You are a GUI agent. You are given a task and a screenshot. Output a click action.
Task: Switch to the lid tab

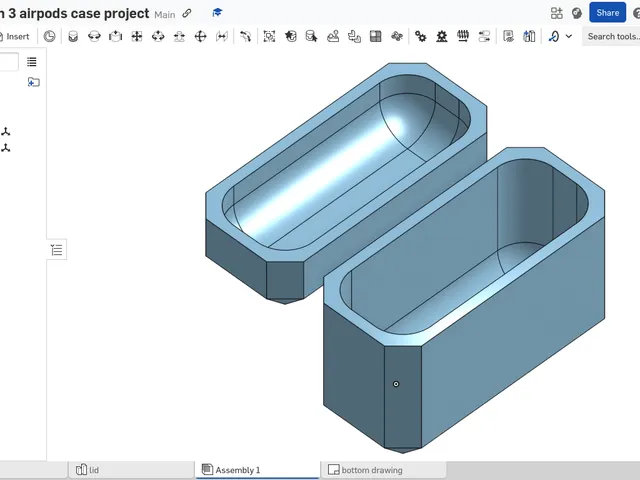[131, 470]
